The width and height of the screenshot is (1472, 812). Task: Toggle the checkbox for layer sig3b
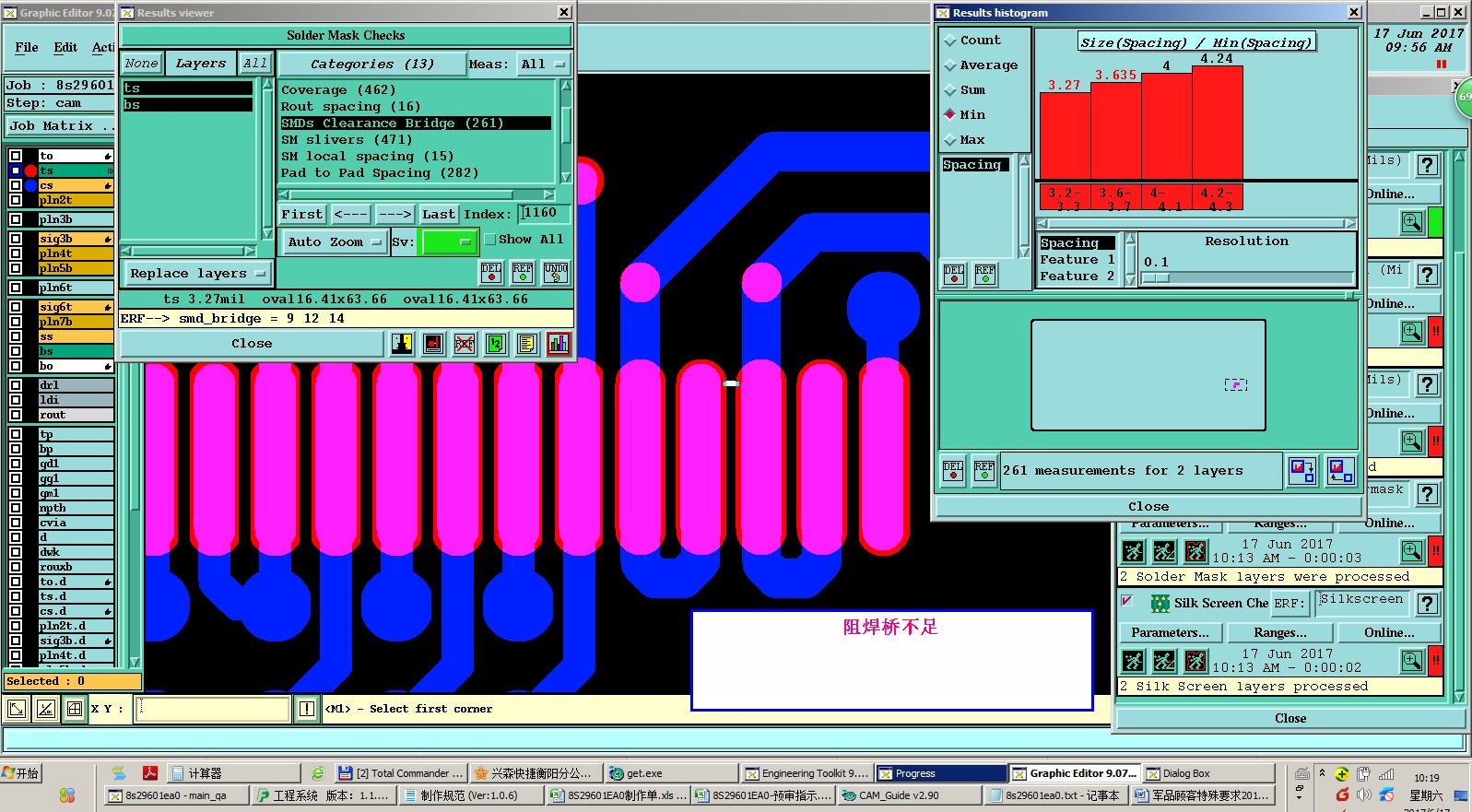coord(16,239)
